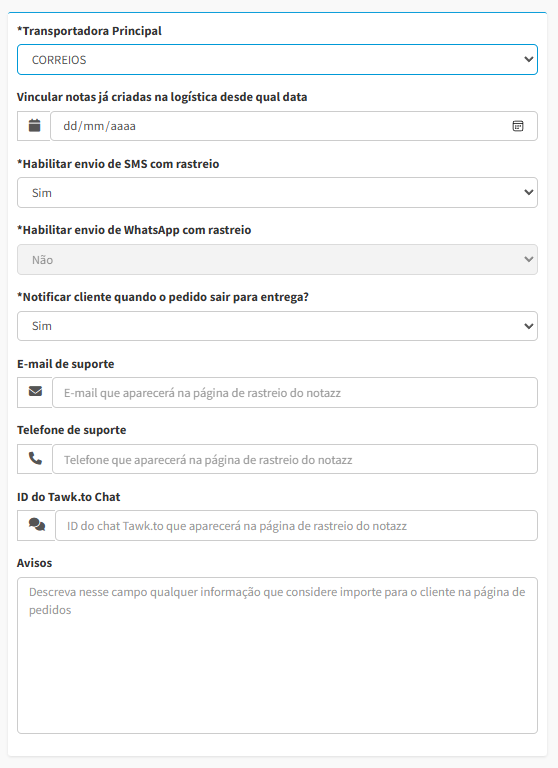The width and height of the screenshot is (558, 768).
Task: Click the E-mail de suporte label
Action: click(66, 364)
